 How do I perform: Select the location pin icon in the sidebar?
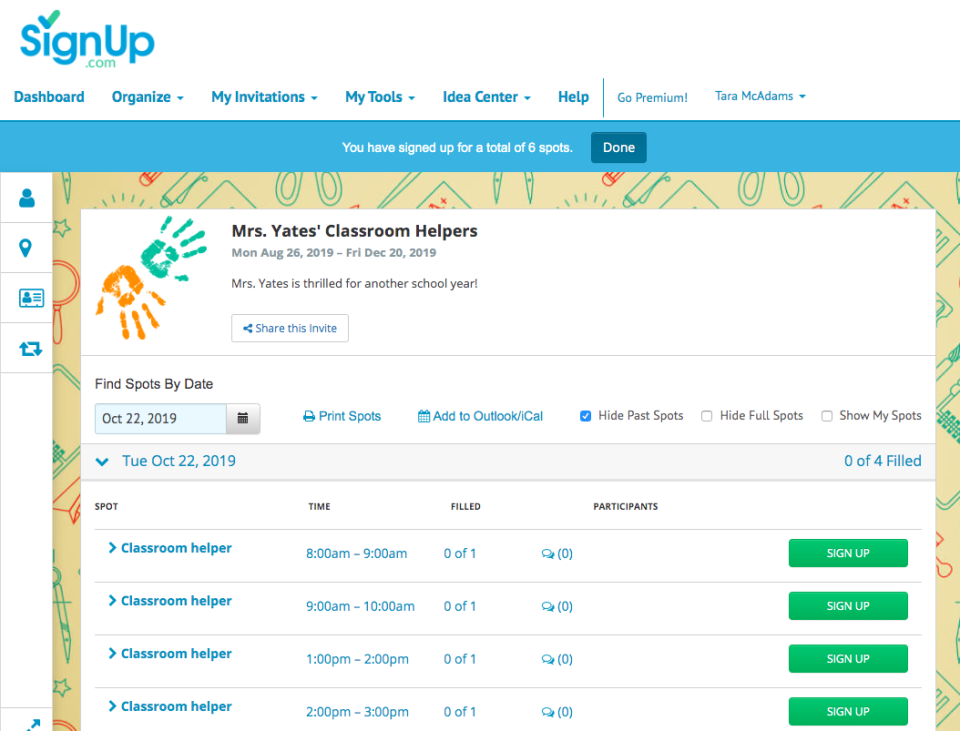[25, 247]
